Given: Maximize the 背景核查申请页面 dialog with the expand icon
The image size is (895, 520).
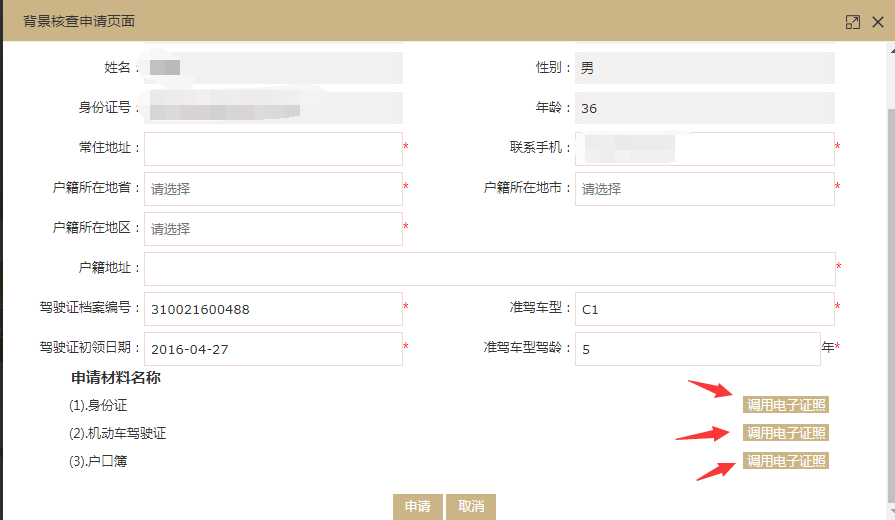Looking at the screenshot, I should click(852, 22).
